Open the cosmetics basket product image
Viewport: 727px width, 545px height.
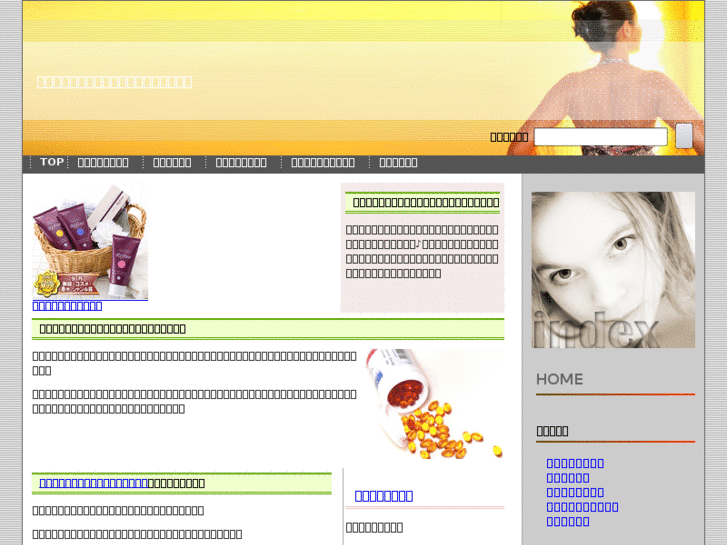pyautogui.click(x=90, y=241)
